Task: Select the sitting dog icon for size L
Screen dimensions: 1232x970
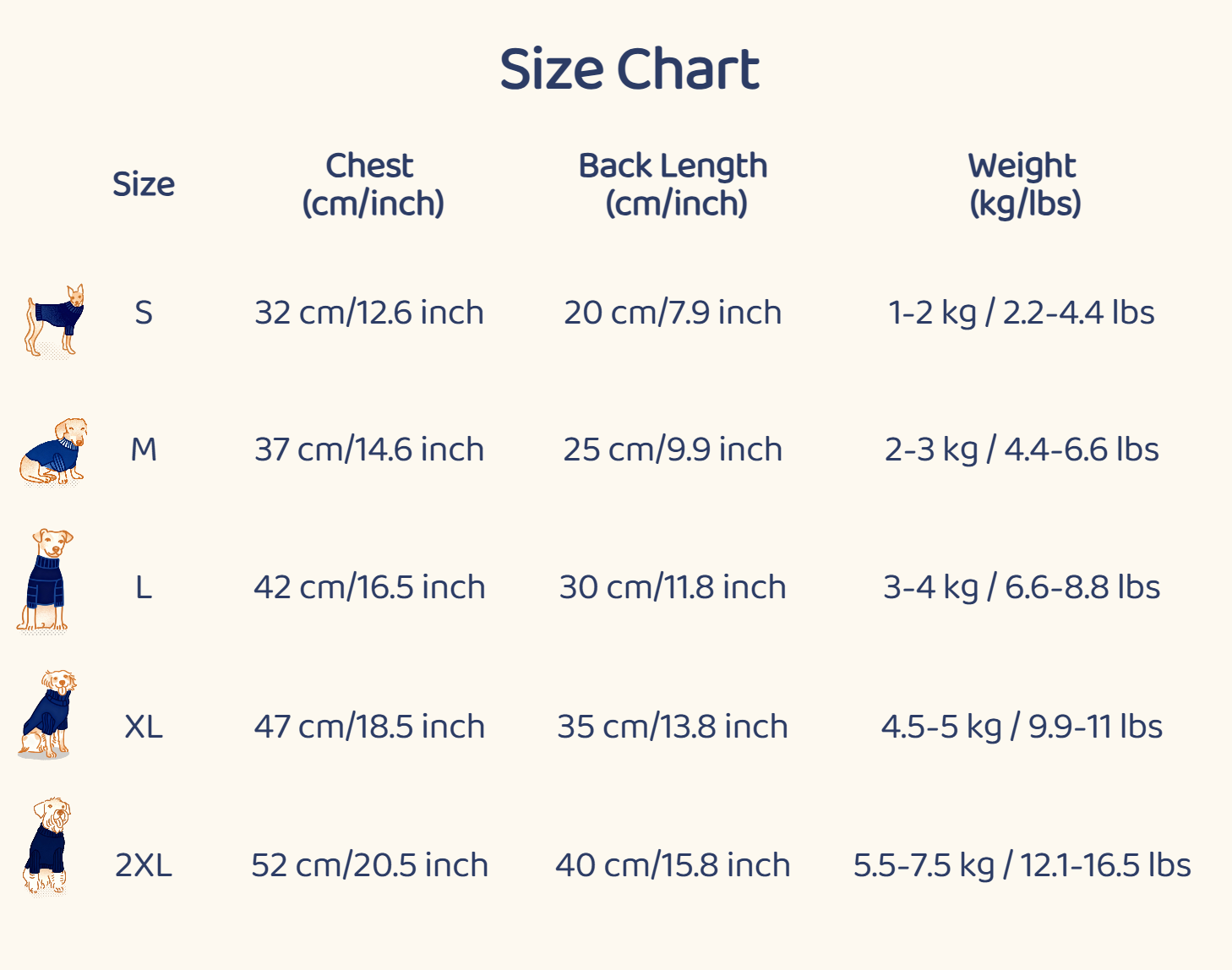Action: click(44, 581)
